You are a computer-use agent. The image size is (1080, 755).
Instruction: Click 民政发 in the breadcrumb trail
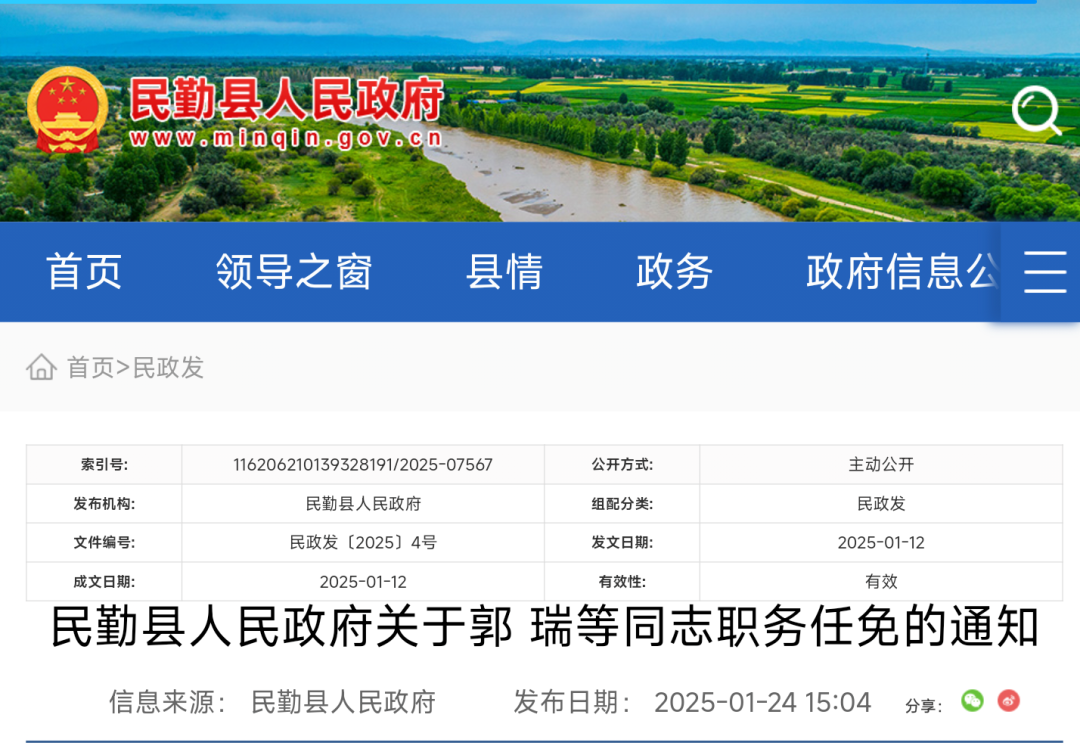coord(168,368)
